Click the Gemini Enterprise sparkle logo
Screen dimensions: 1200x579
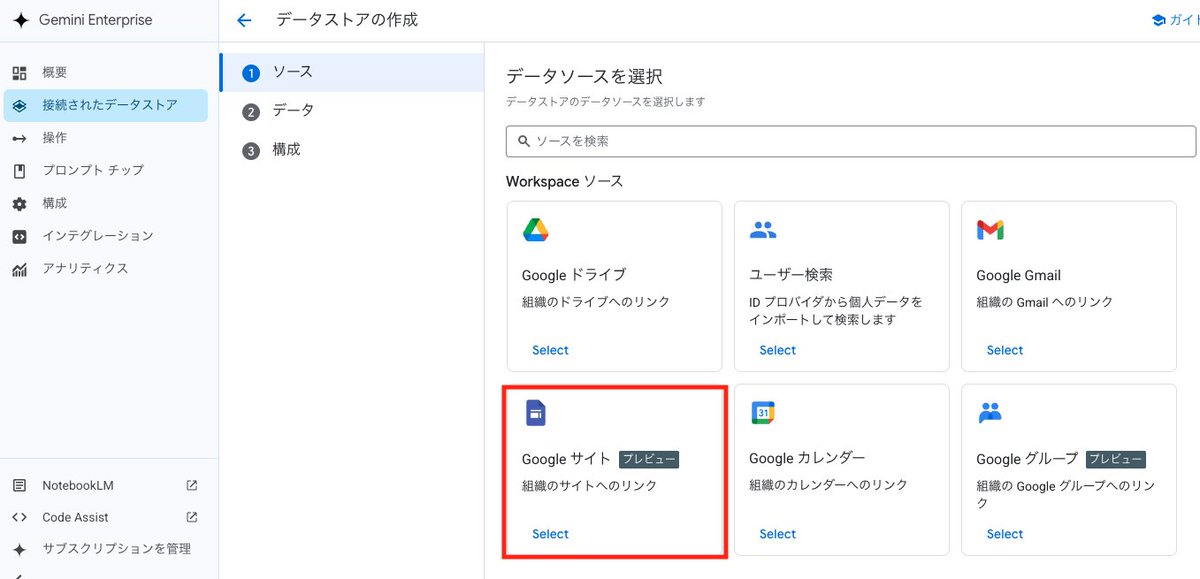(x=22, y=19)
